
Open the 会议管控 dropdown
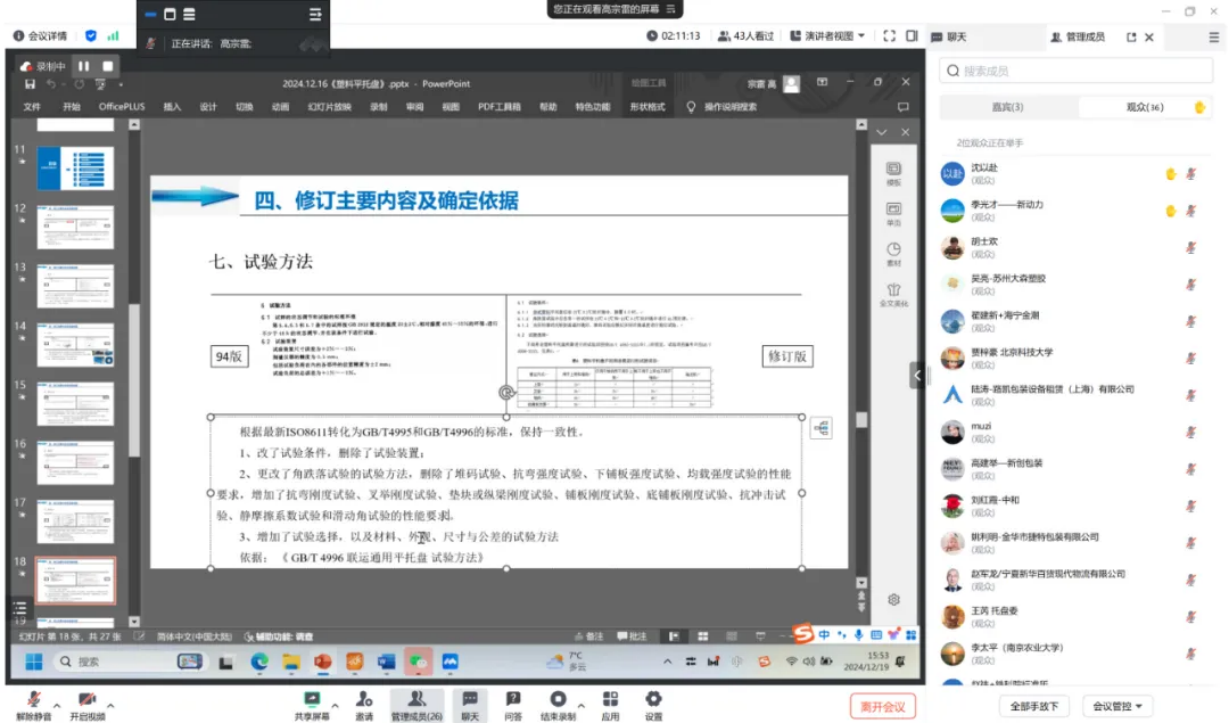[x=1118, y=706]
